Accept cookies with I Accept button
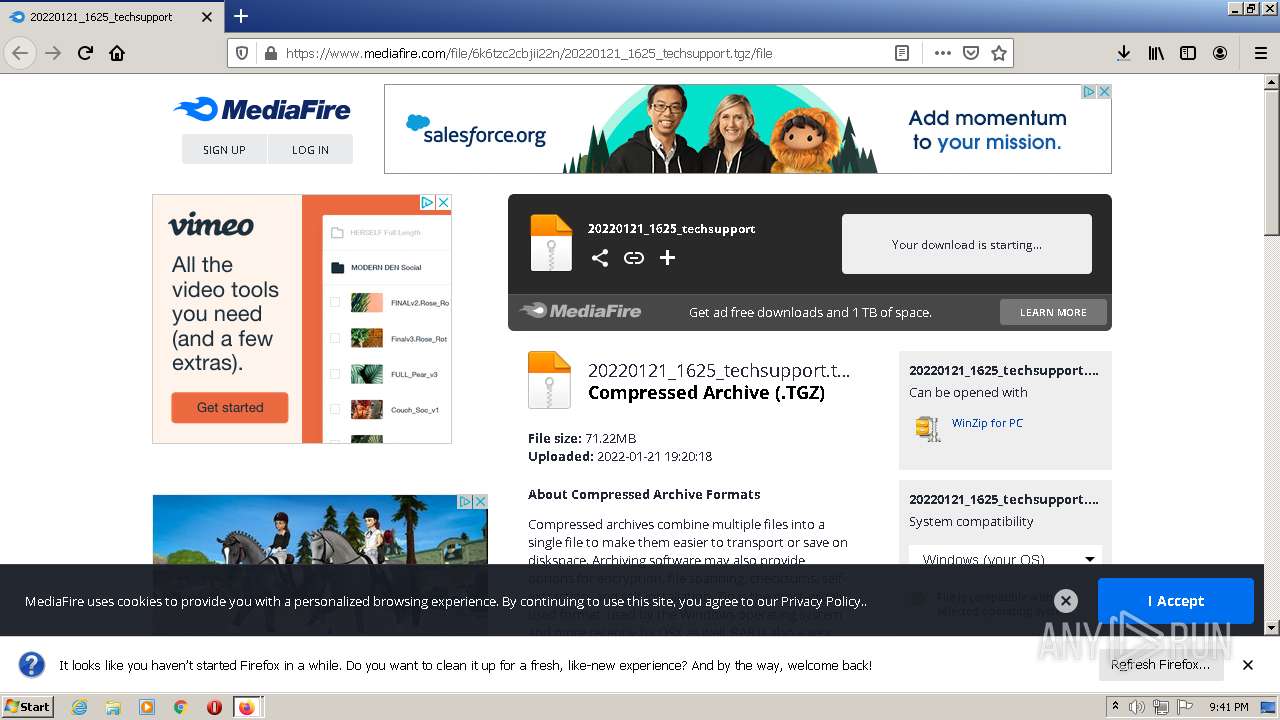1280x720 pixels. 1175,601
